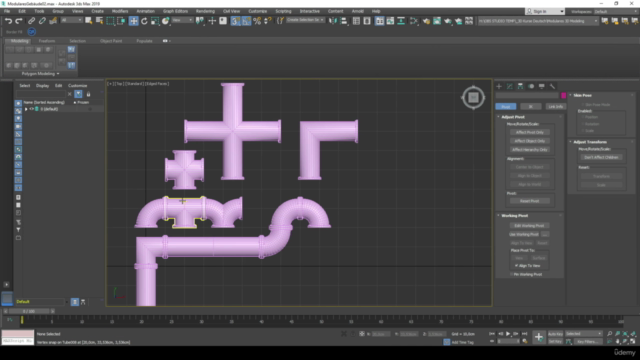Screen dimensions: 640x360
Task: Toggle the 3D Snaps button
Action: click(236, 21)
